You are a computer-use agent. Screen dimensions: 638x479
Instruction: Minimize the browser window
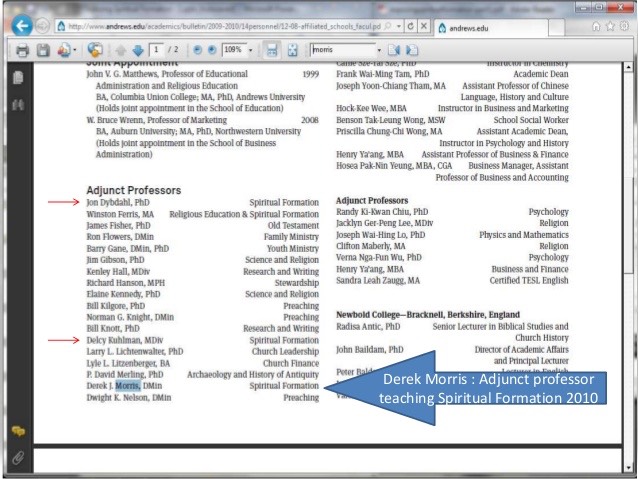click(x=583, y=7)
